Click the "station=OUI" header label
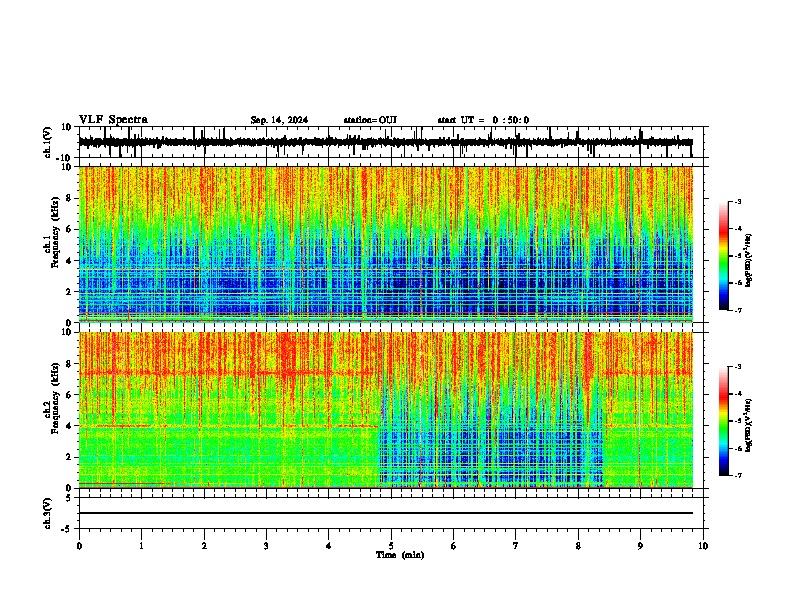 click(370, 120)
